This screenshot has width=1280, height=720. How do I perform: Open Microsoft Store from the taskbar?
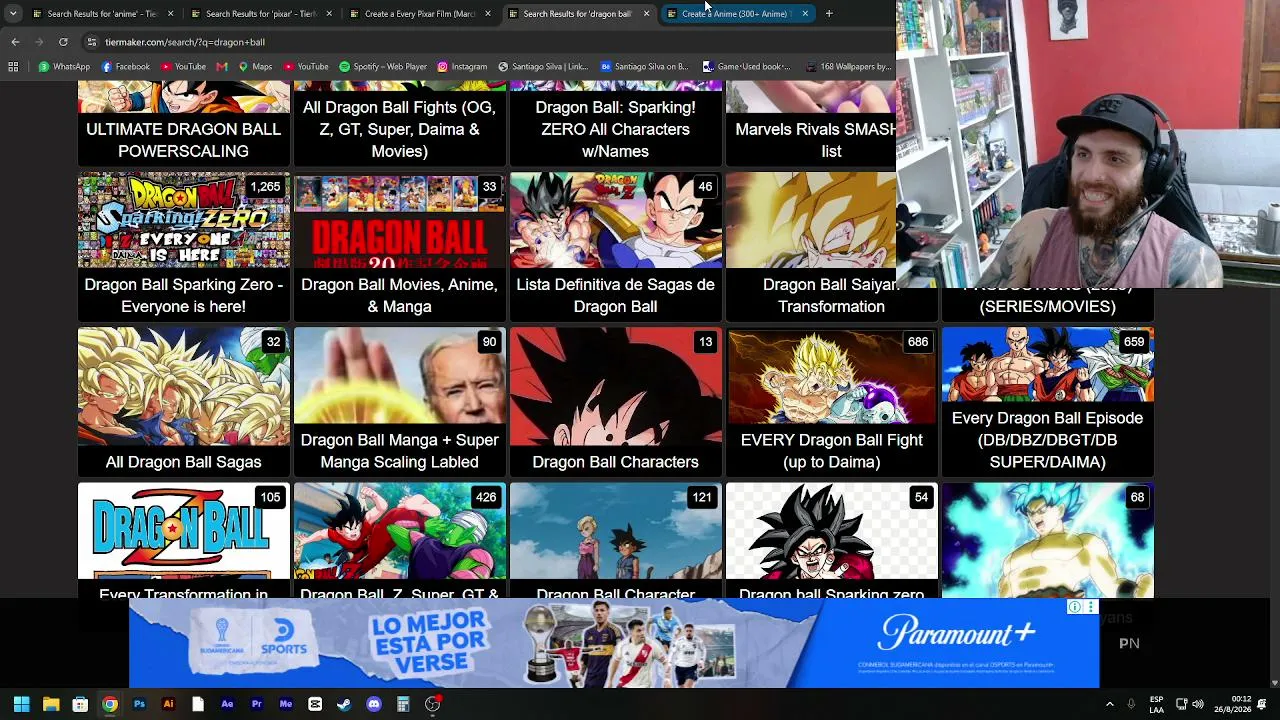click(80, 704)
